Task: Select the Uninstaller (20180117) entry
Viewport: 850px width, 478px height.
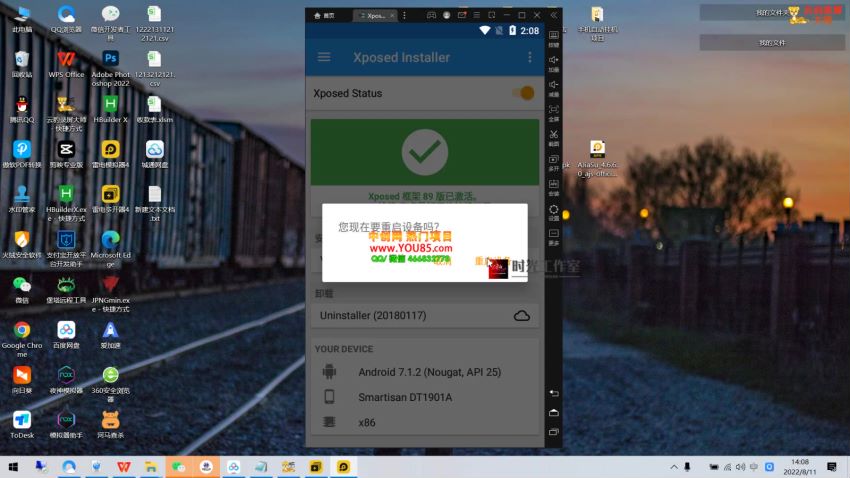Action: [x=424, y=315]
